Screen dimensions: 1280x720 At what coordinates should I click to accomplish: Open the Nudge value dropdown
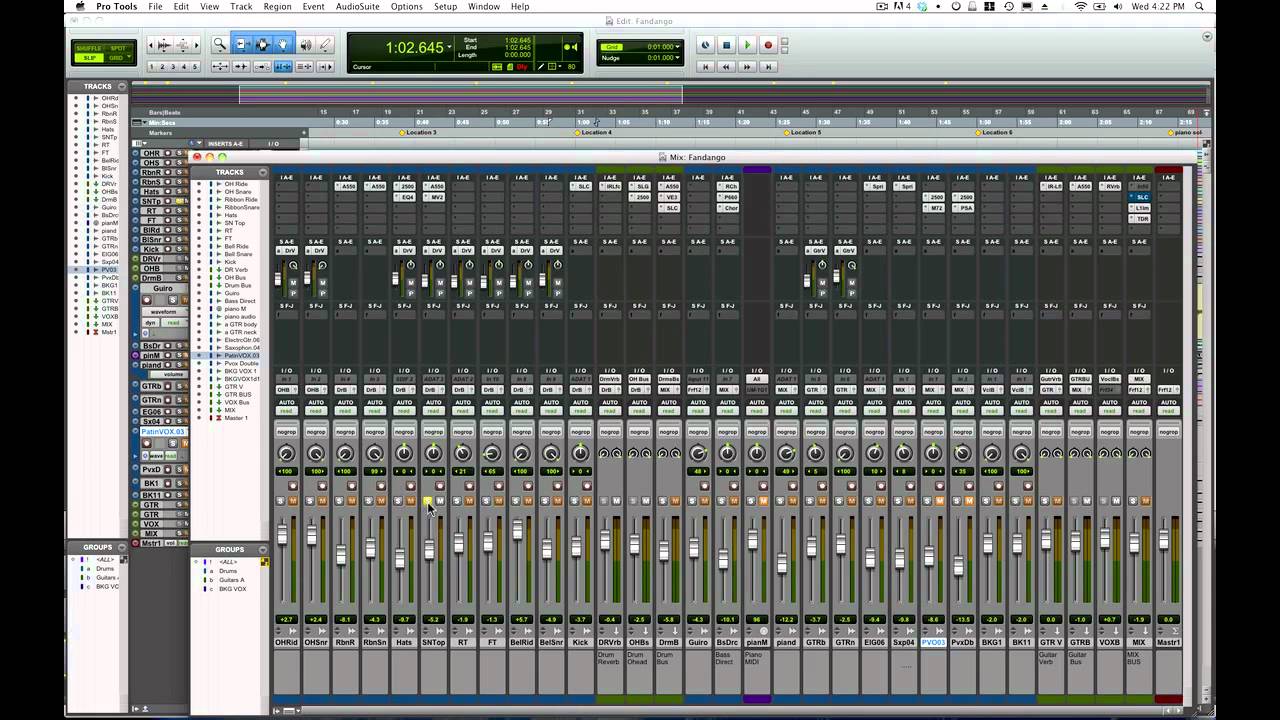click(677, 58)
